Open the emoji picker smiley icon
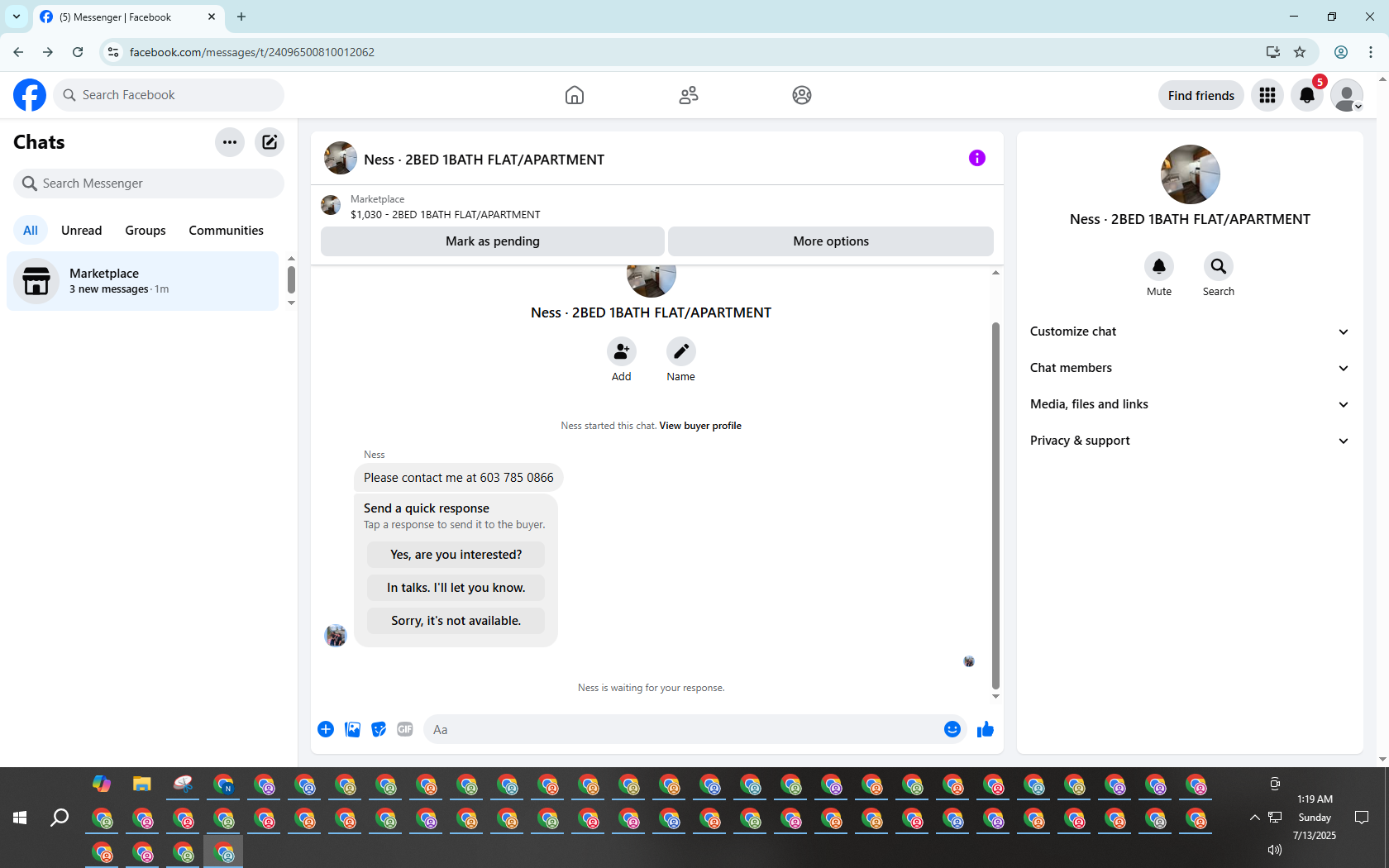 952,729
